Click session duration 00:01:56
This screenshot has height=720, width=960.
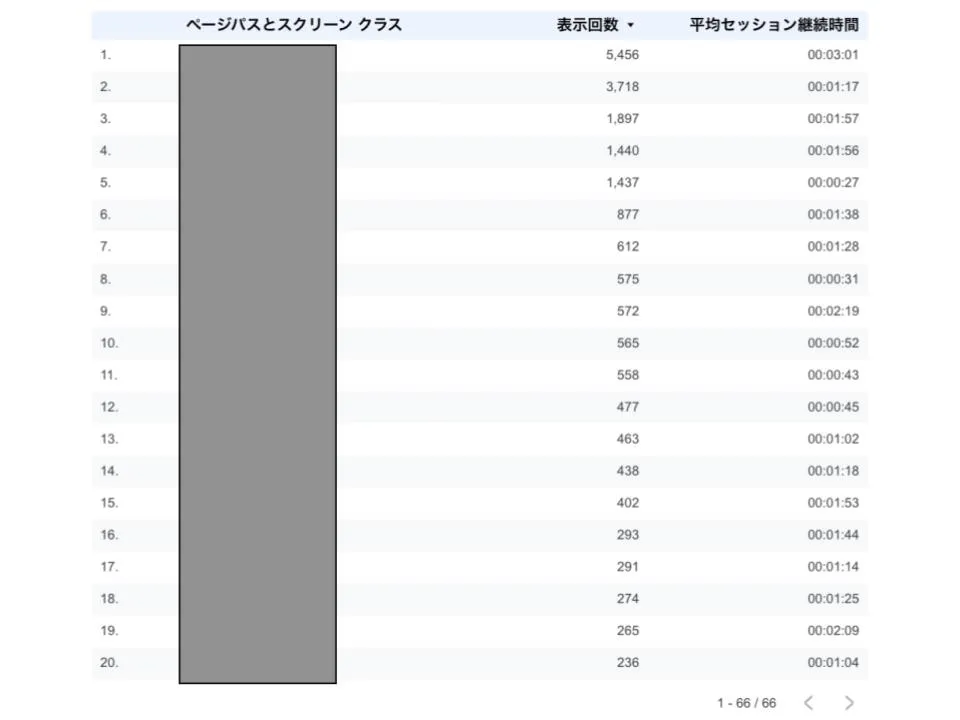(x=833, y=151)
